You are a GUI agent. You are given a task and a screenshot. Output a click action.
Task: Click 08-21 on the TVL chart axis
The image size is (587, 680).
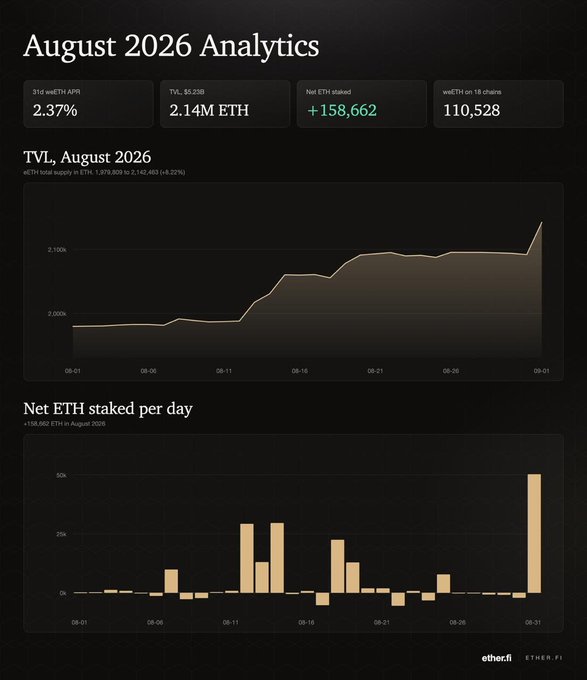click(375, 371)
